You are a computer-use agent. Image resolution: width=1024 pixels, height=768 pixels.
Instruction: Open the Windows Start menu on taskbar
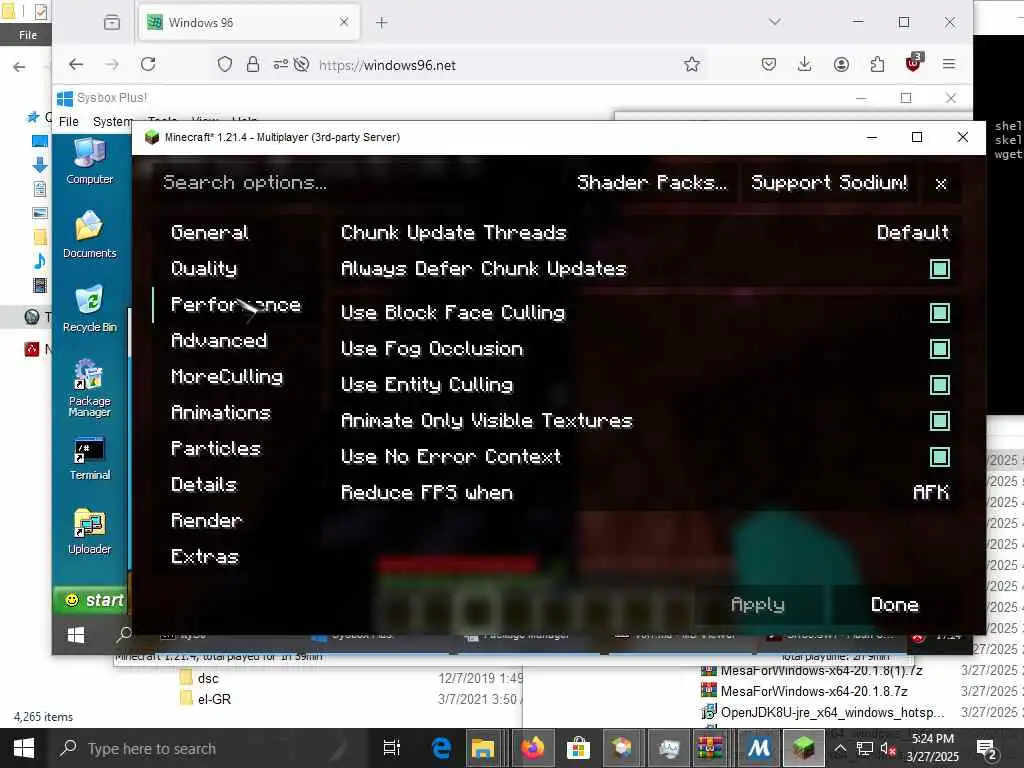(x=24, y=748)
